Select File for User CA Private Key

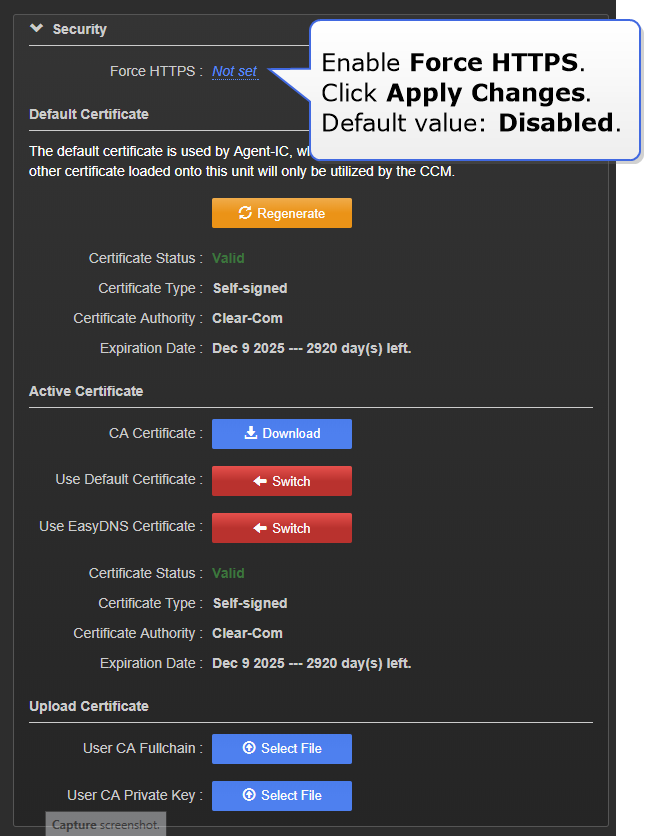[x=282, y=796]
